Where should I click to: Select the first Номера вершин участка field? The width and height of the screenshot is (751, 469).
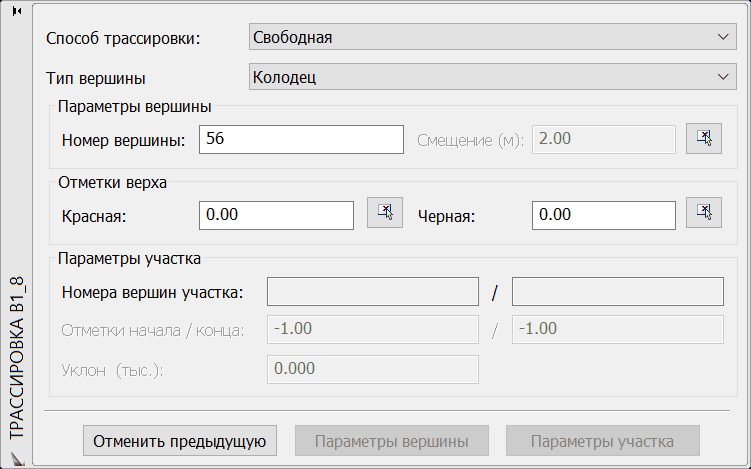click(x=373, y=292)
